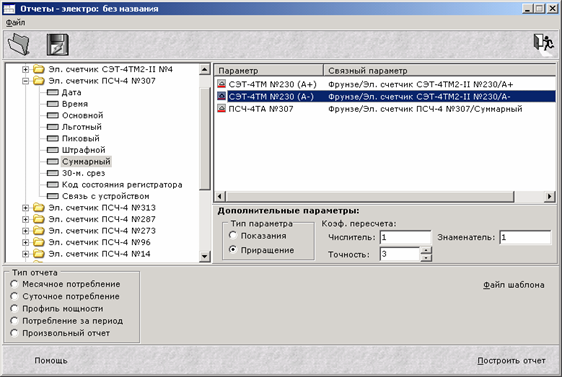Expand the ПСЧ-4 №14 tree node

click(25, 254)
